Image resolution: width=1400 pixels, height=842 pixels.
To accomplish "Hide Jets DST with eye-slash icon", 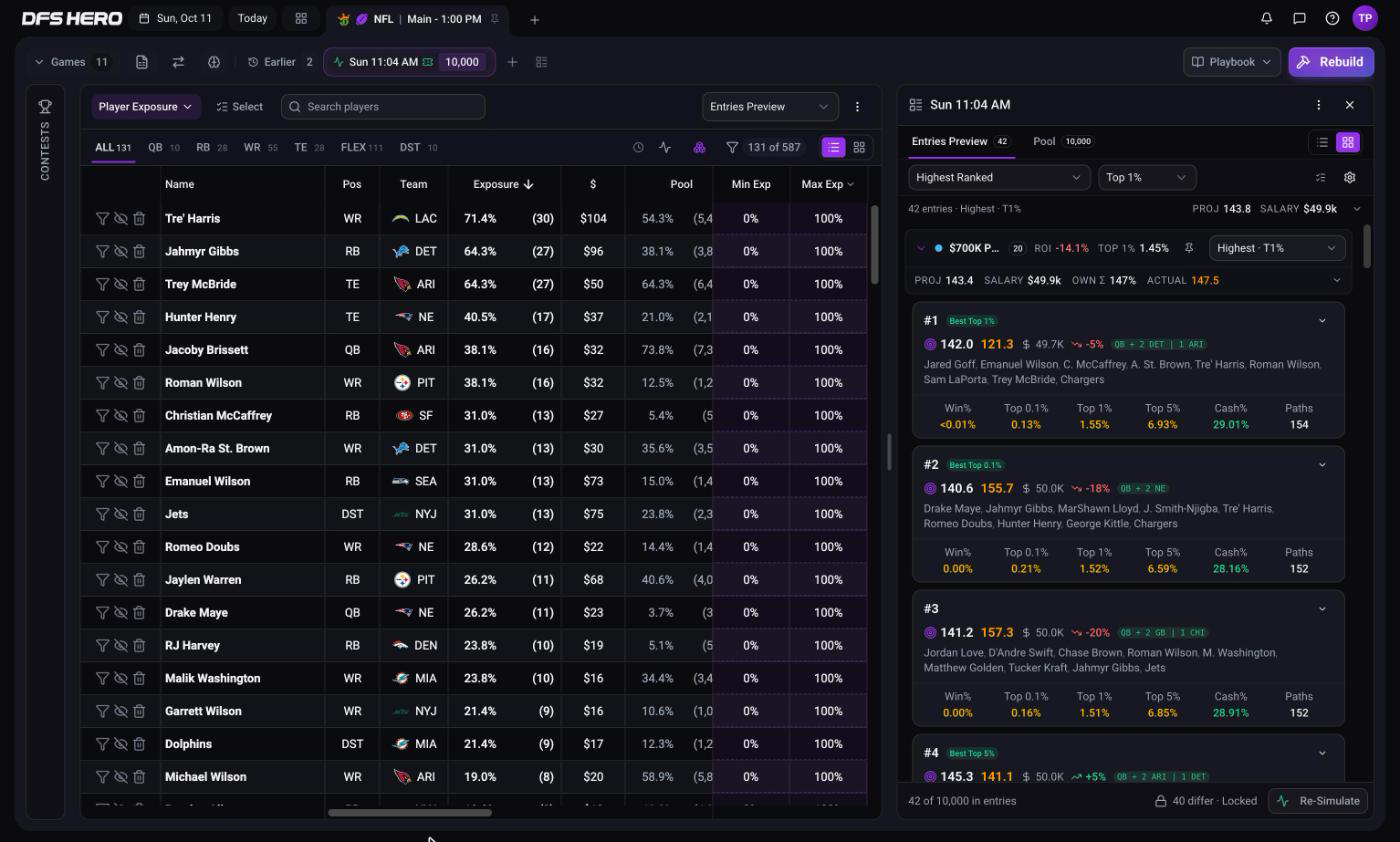I will 120,514.
